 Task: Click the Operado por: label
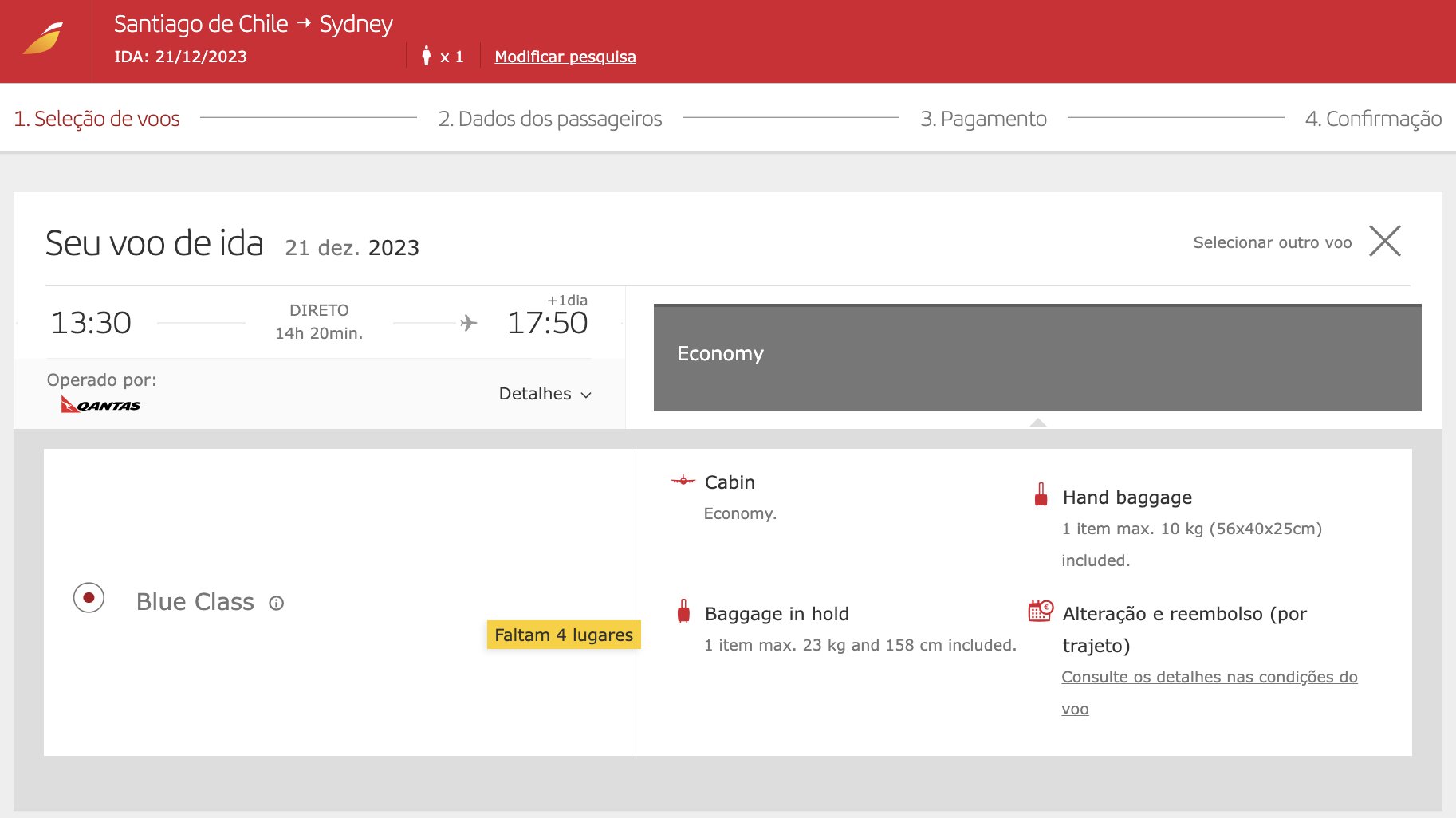tap(102, 380)
